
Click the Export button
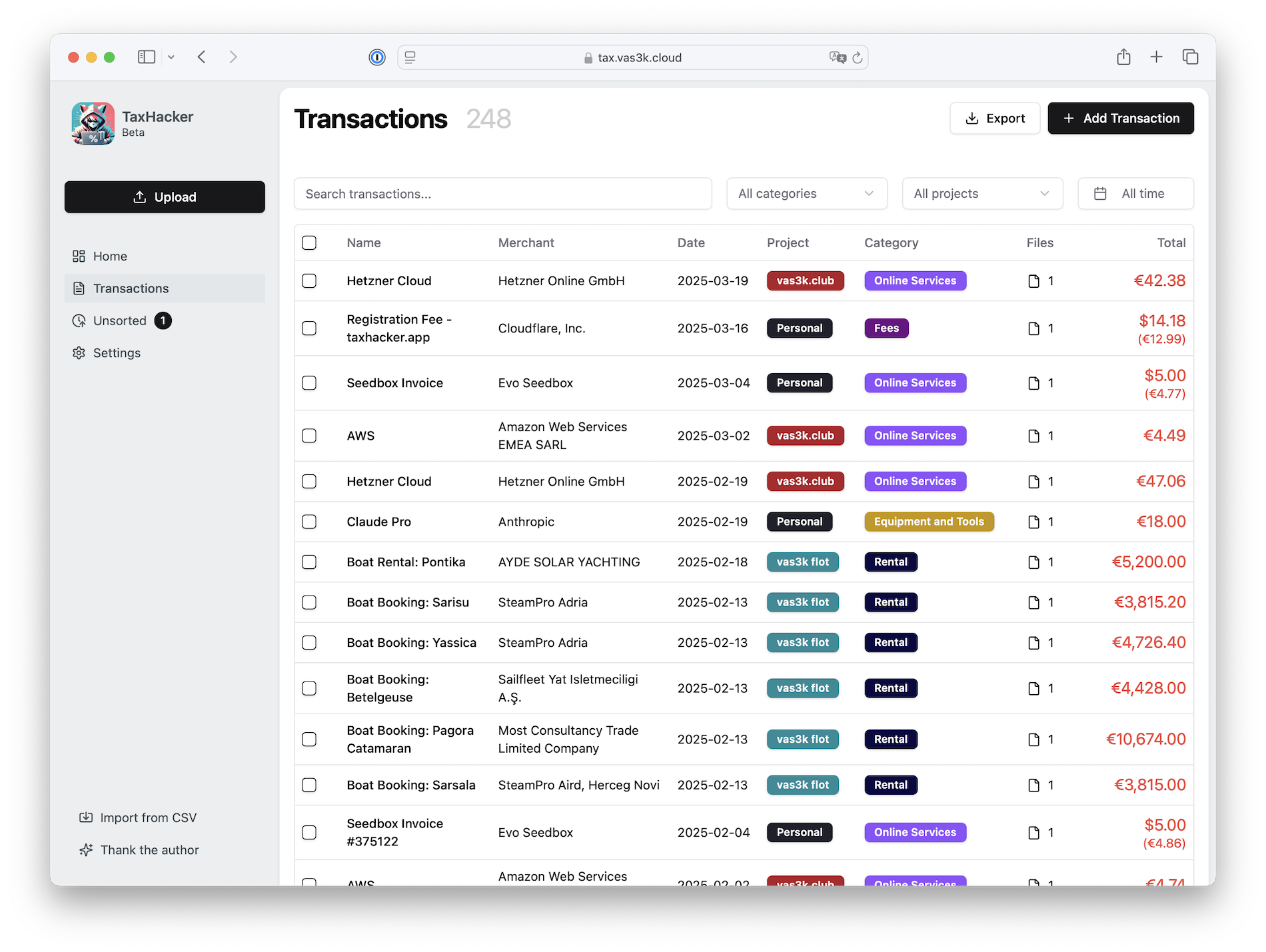click(x=995, y=119)
